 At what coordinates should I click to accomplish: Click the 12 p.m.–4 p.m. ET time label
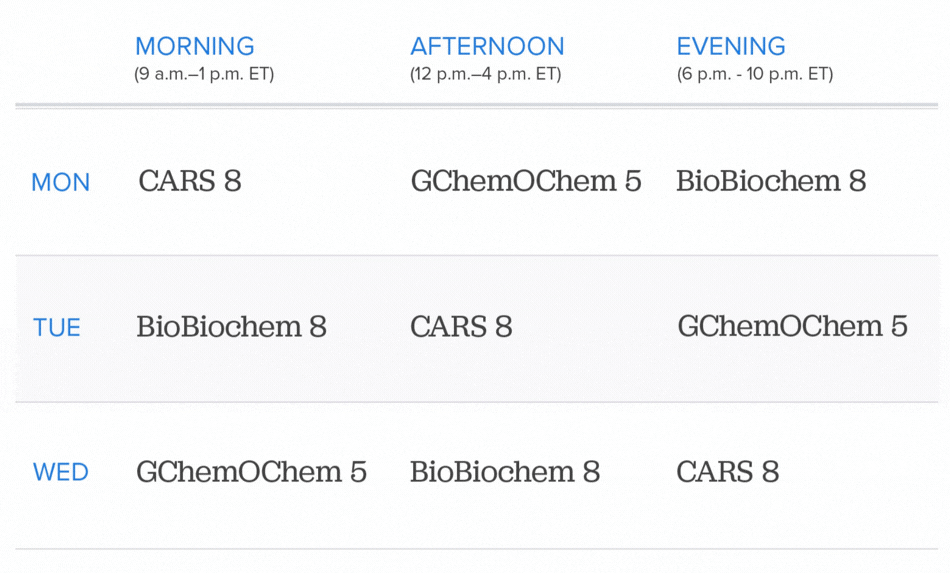pos(485,74)
